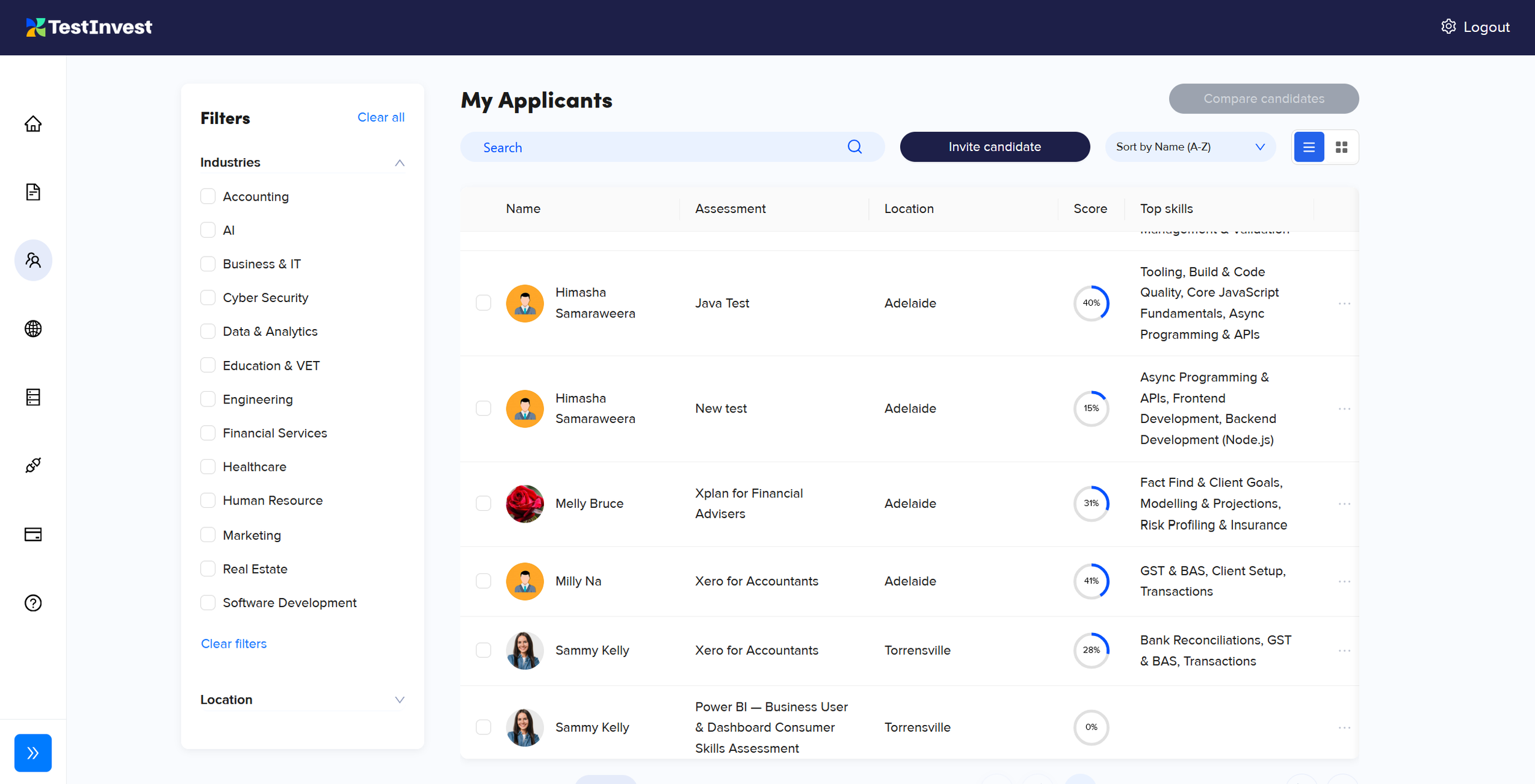Open the plug integrations sidebar icon

(33, 465)
